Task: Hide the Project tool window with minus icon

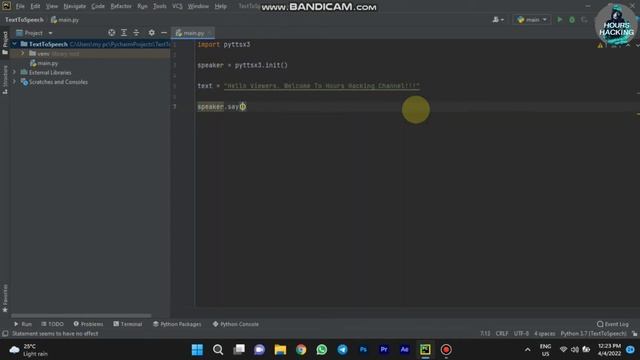Action: (x=164, y=33)
